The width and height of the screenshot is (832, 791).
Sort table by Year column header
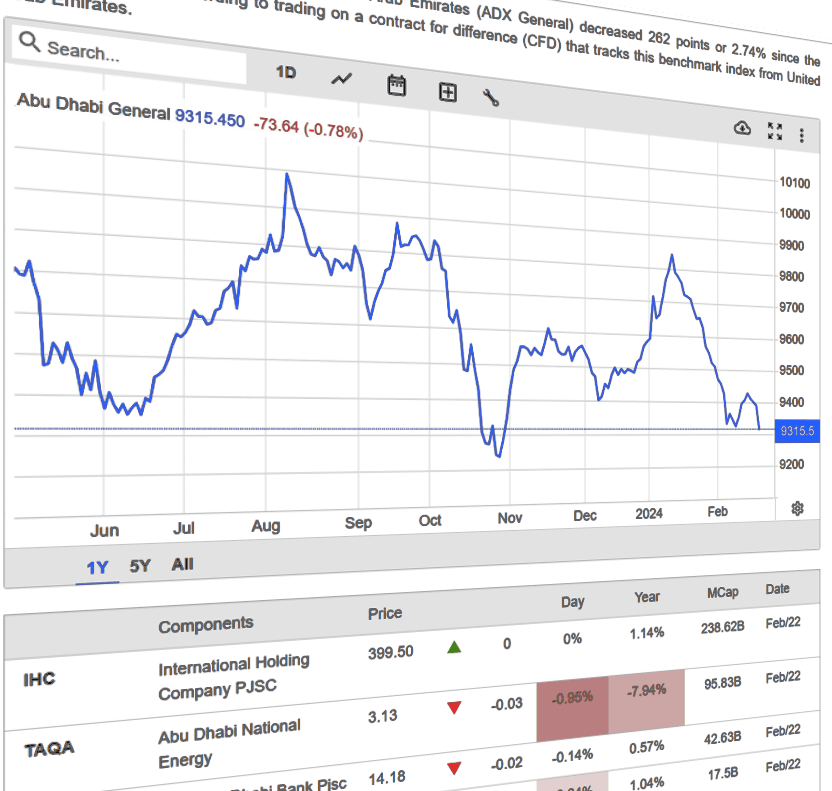point(647,597)
